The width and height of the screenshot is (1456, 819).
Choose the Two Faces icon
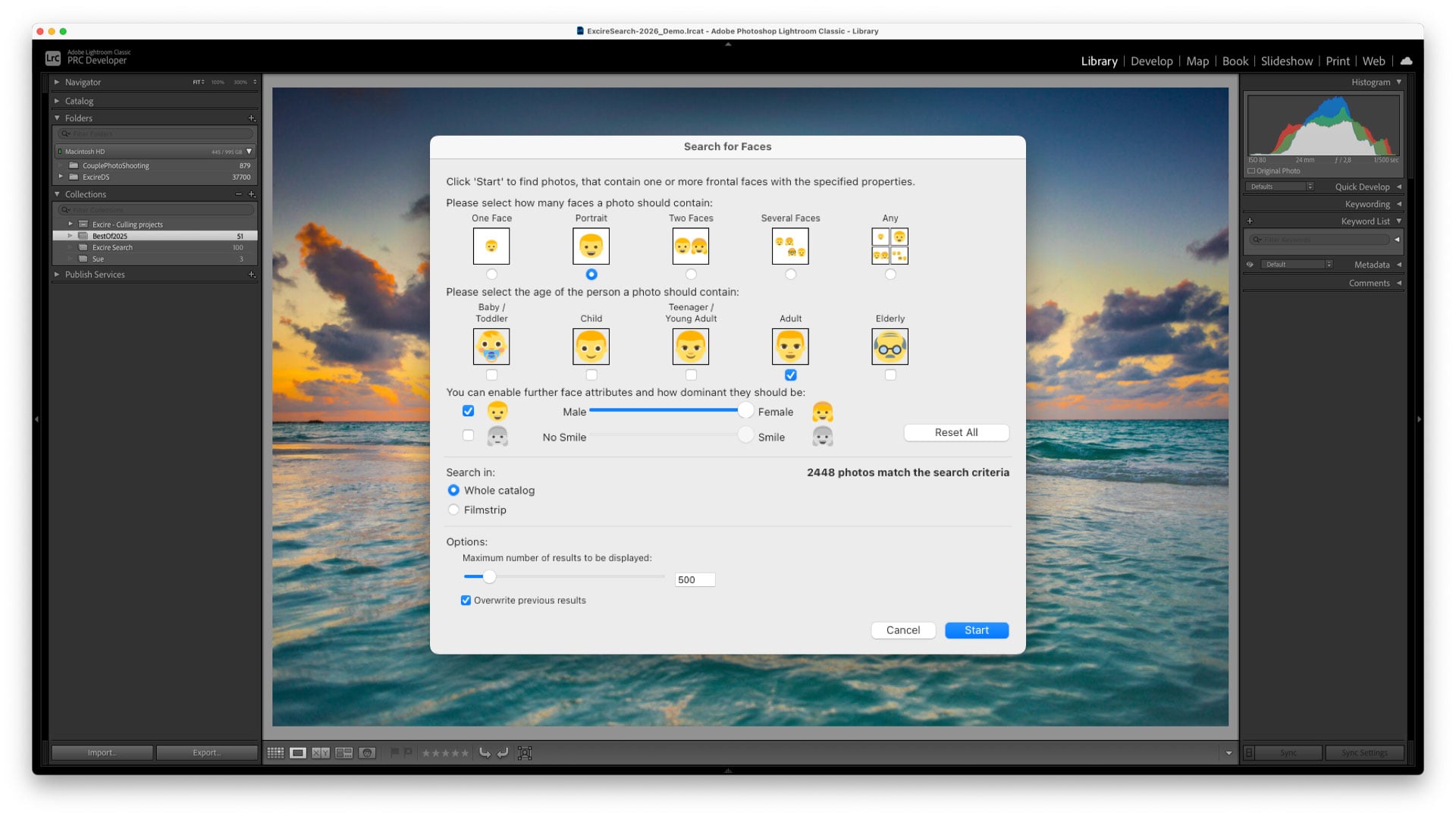click(x=690, y=246)
